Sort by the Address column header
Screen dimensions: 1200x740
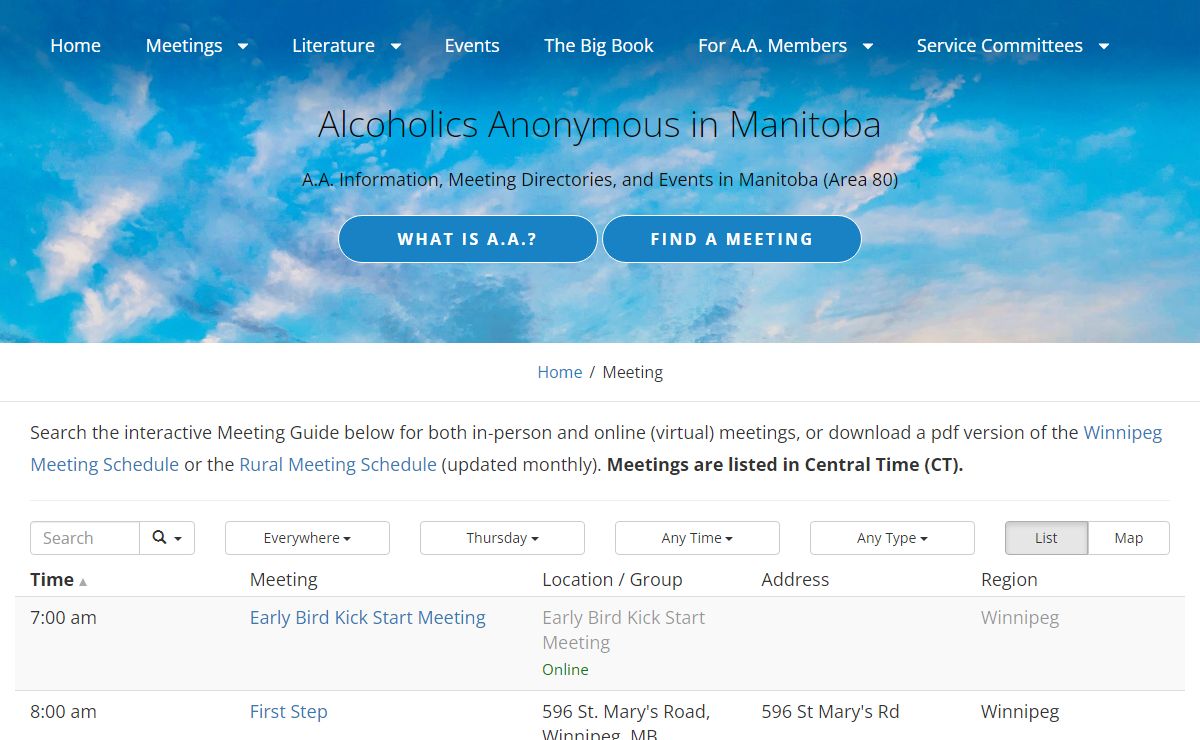pyautogui.click(x=795, y=580)
